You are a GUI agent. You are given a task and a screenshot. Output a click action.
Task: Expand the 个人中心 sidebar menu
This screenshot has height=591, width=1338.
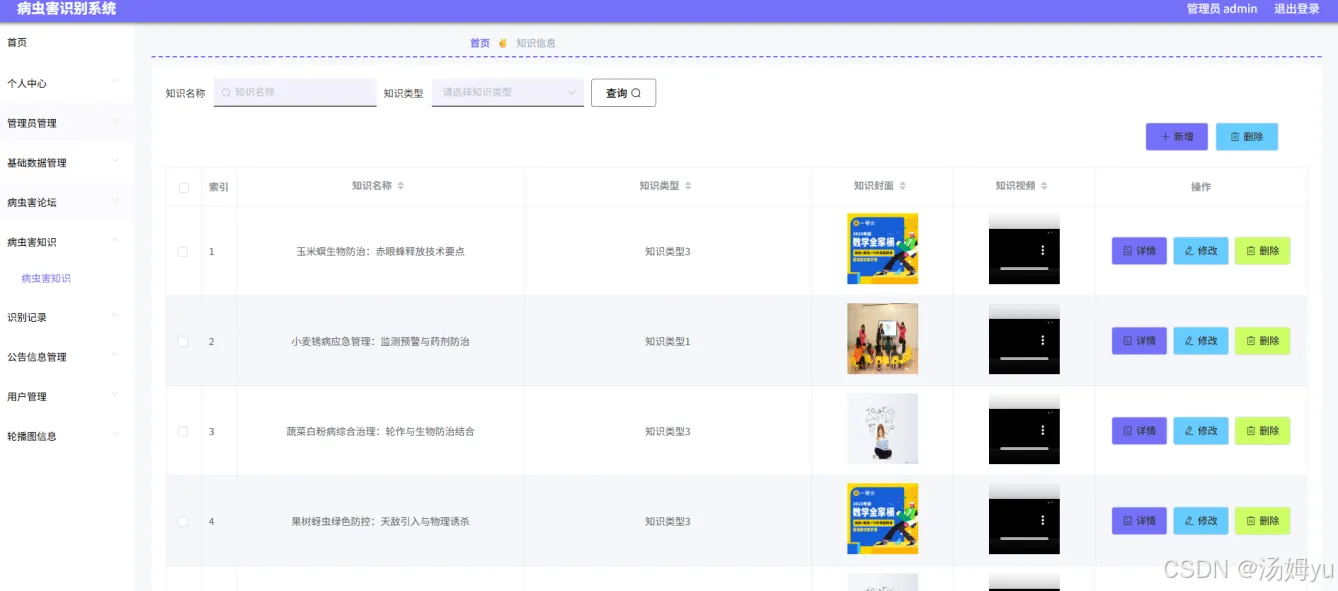pyautogui.click(x=66, y=83)
